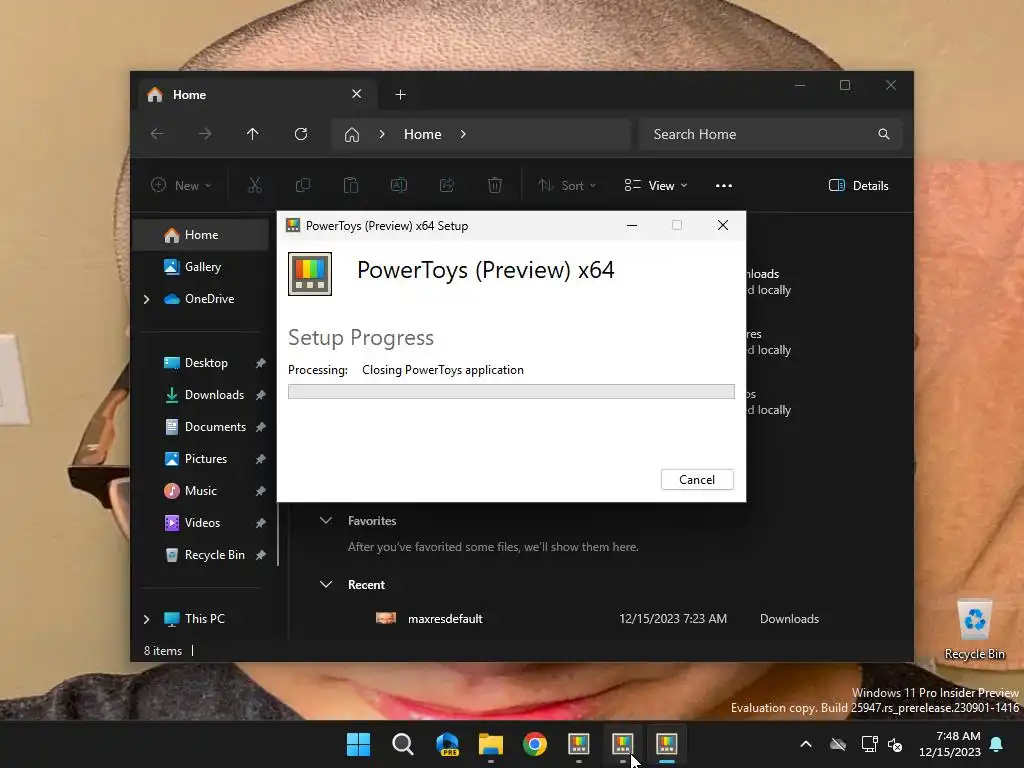This screenshot has width=1024, height=768.
Task: Cancel the PowerToys setup
Action: 697,479
